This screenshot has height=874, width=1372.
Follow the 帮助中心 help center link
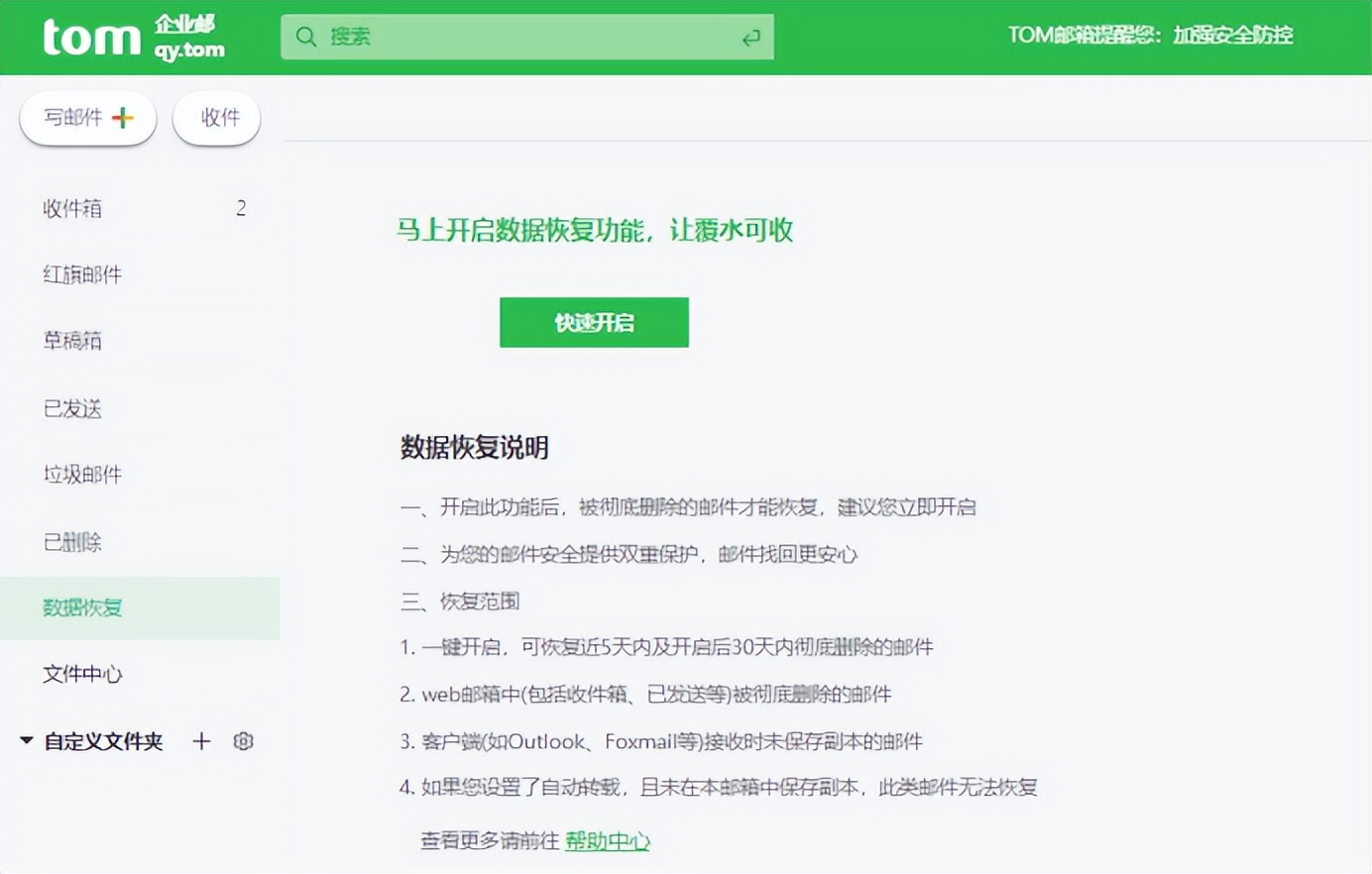click(x=607, y=841)
